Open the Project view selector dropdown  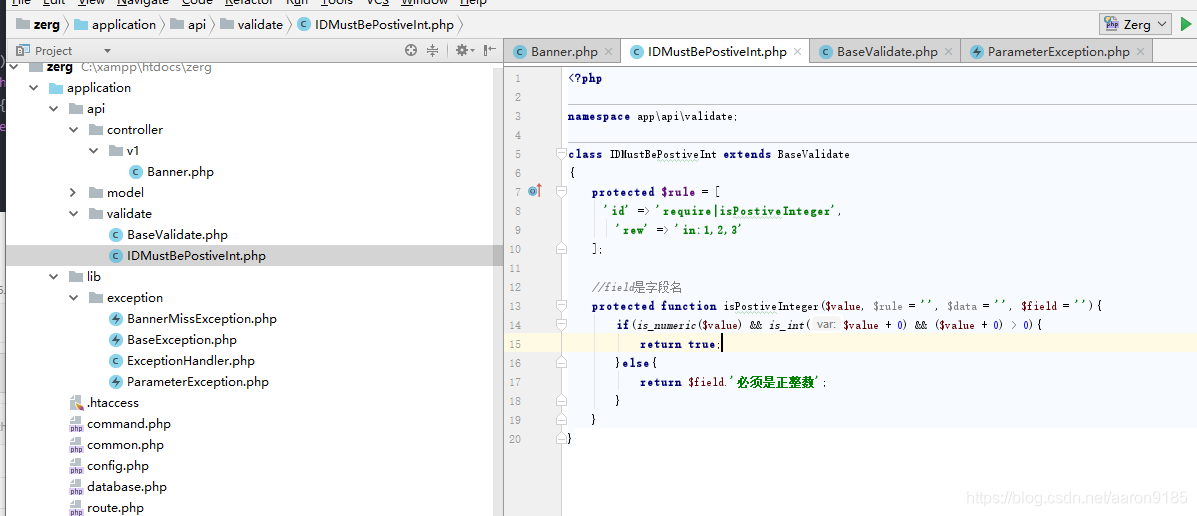(107, 51)
